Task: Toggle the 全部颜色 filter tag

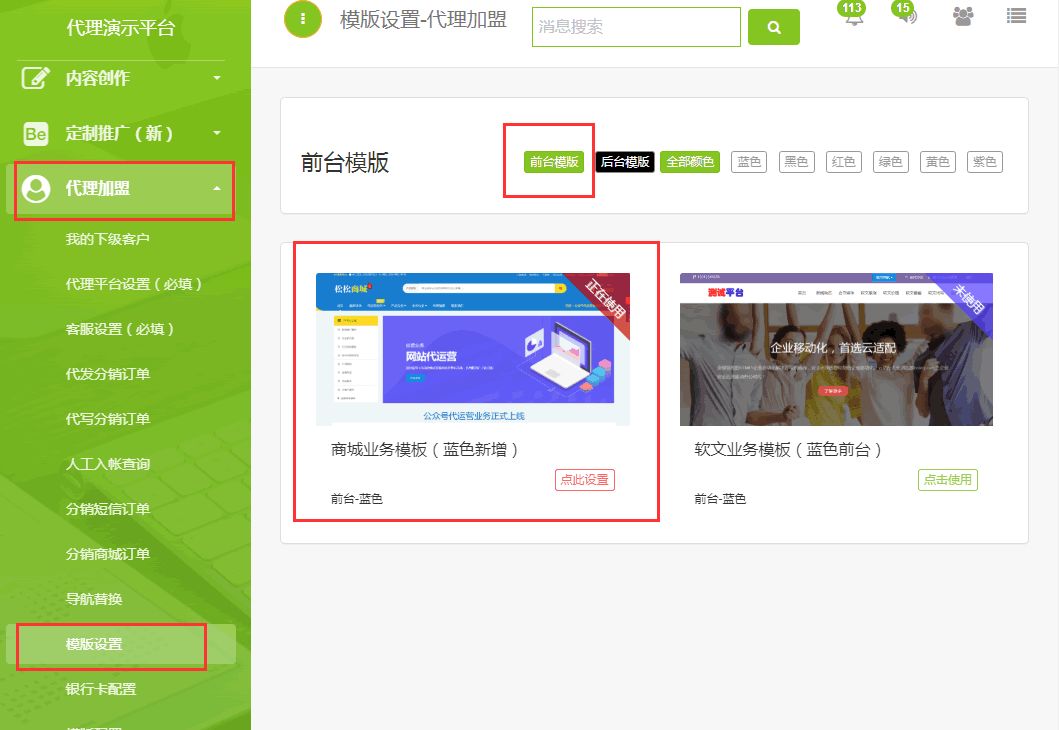Action: click(x=690, y=162)
